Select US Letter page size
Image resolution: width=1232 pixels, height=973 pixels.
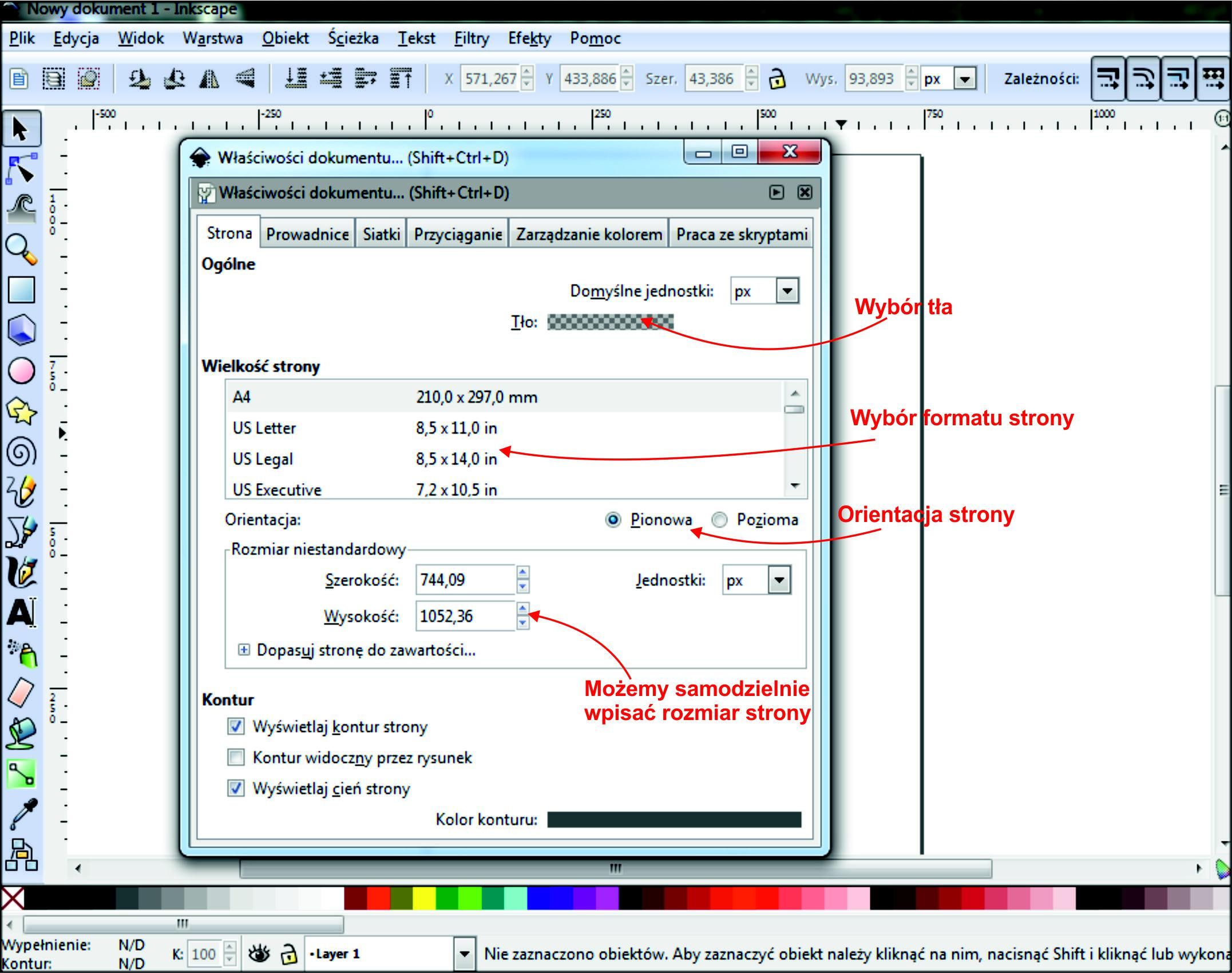coord(264,428)
